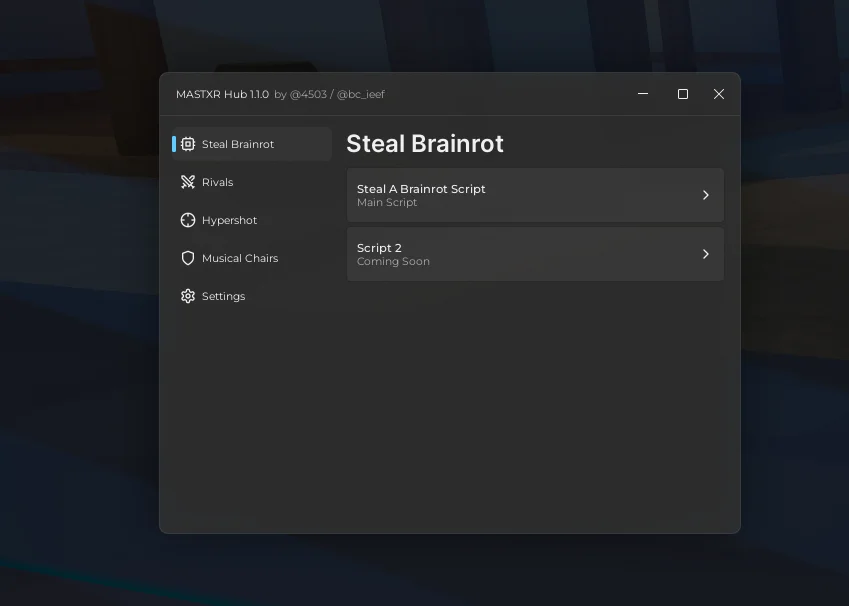Select the Script 2 title text
Screen dimensions: 849x606
click(379, 248)
